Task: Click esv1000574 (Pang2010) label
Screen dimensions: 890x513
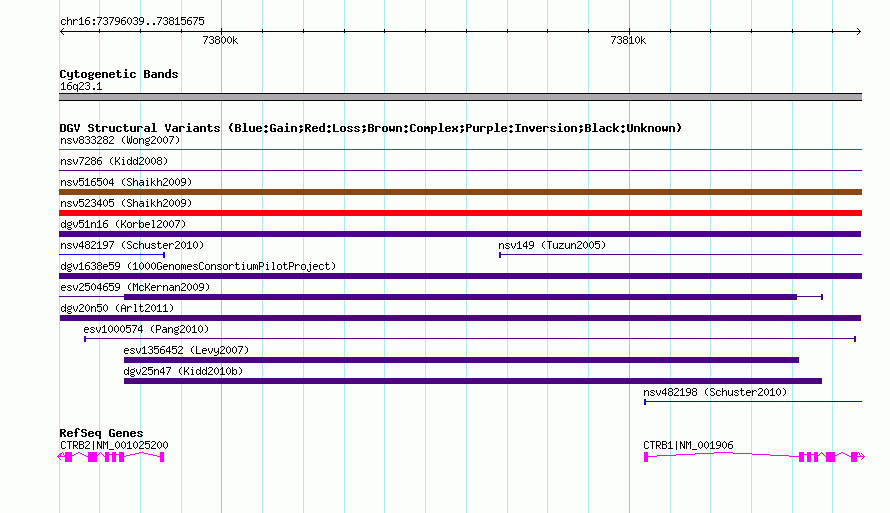Action: click(x=146, y=329)
